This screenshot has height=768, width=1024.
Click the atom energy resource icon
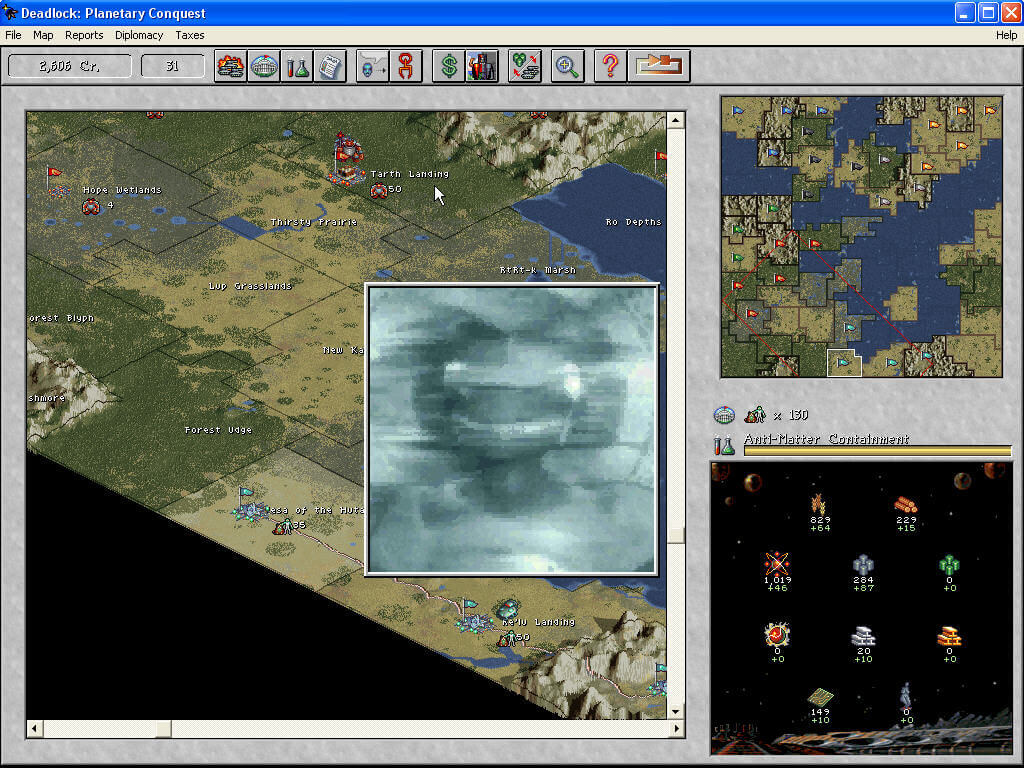[x=776, y=564]
